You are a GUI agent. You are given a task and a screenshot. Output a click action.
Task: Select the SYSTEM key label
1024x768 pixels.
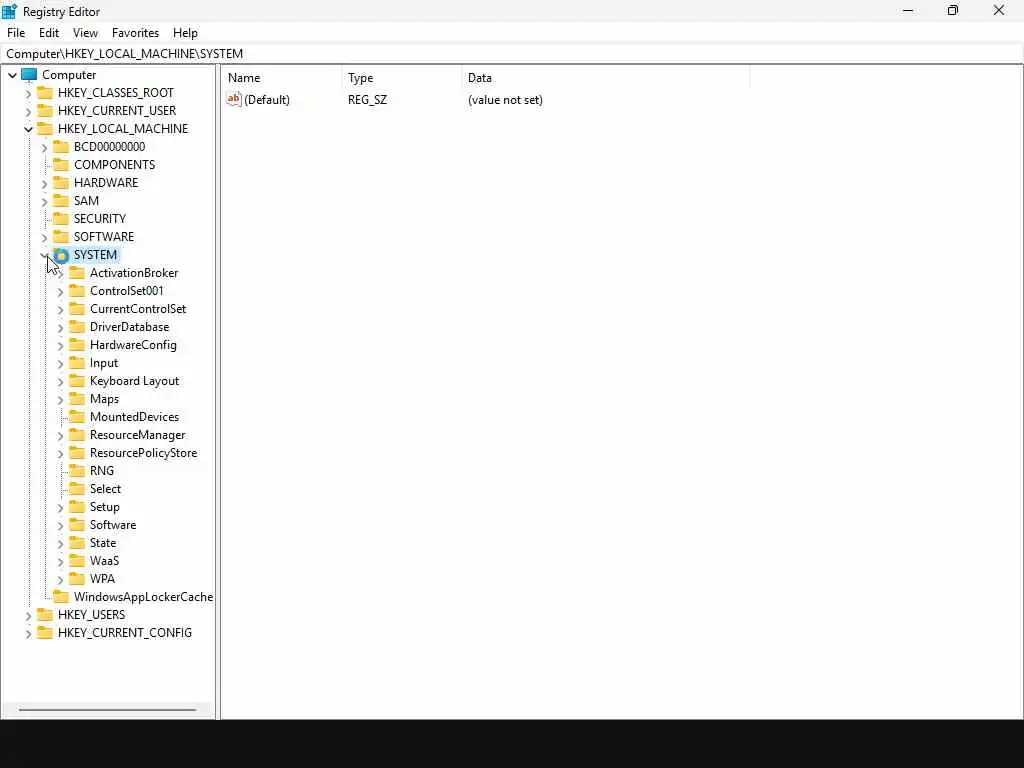[x=95, y=255]
